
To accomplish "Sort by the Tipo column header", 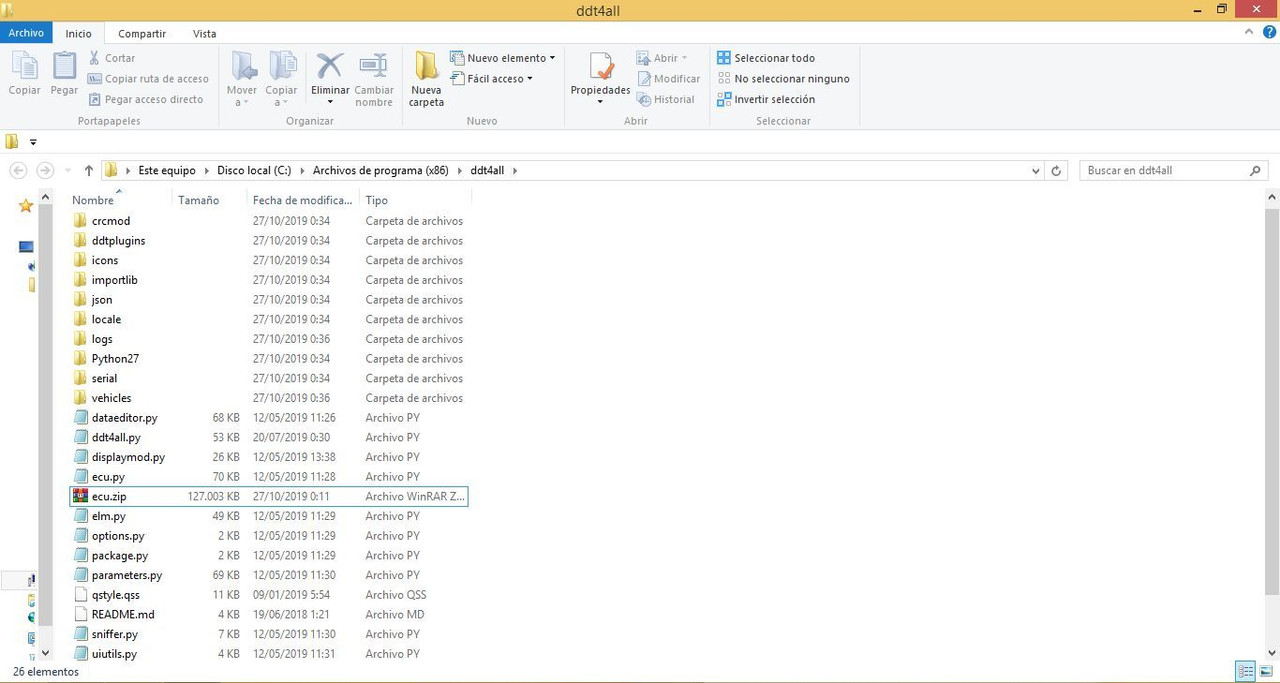I will 376,200.
